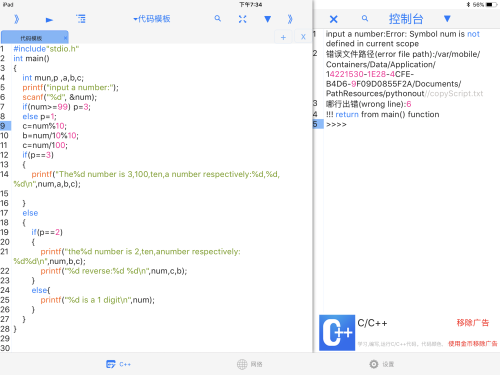500x375 pixels.
Task: Click the right curly bracket icon near the console
Action: tap(290, 19)
